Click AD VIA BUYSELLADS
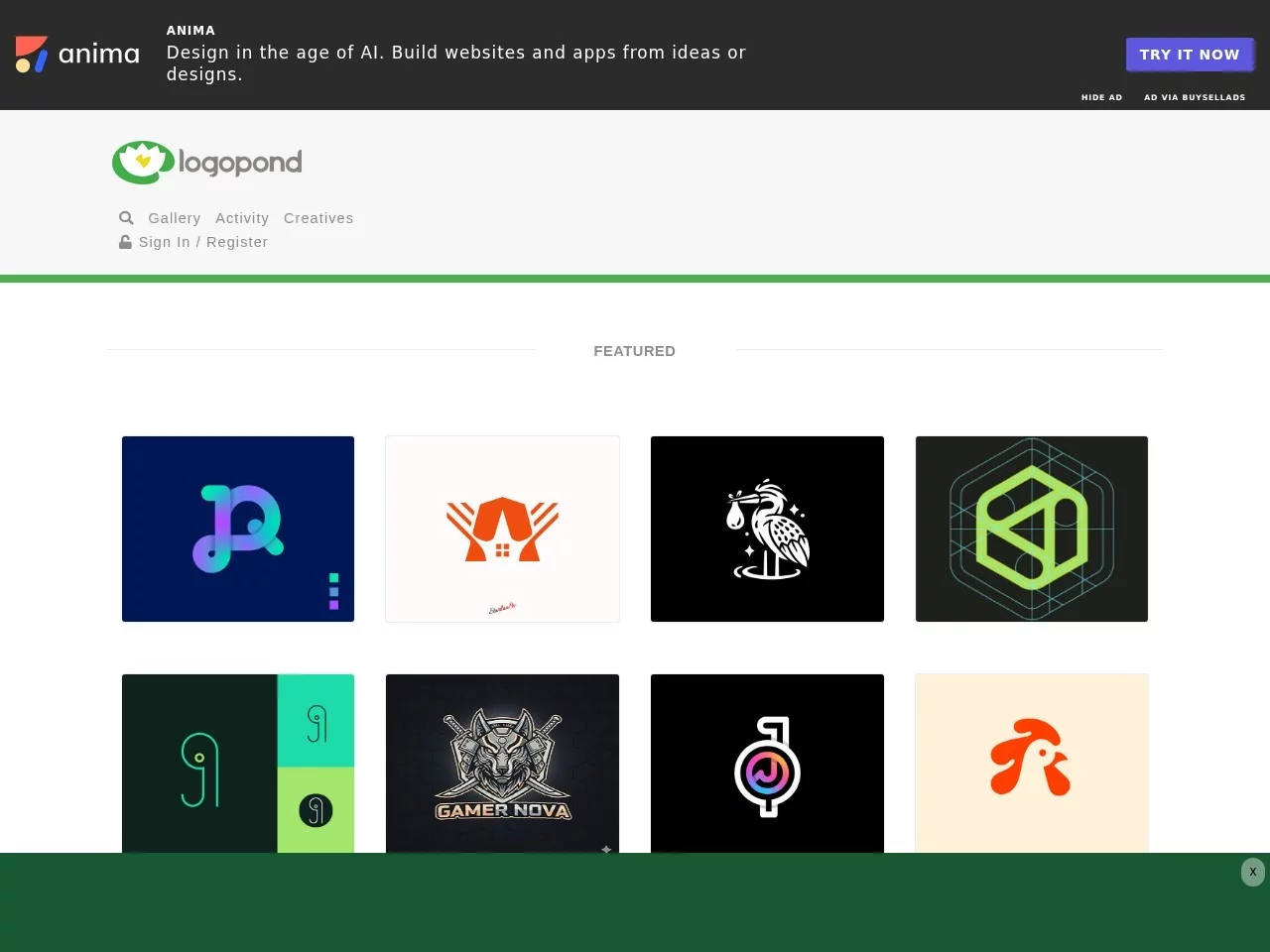The image size is (1270, 952). (1195, 97)
